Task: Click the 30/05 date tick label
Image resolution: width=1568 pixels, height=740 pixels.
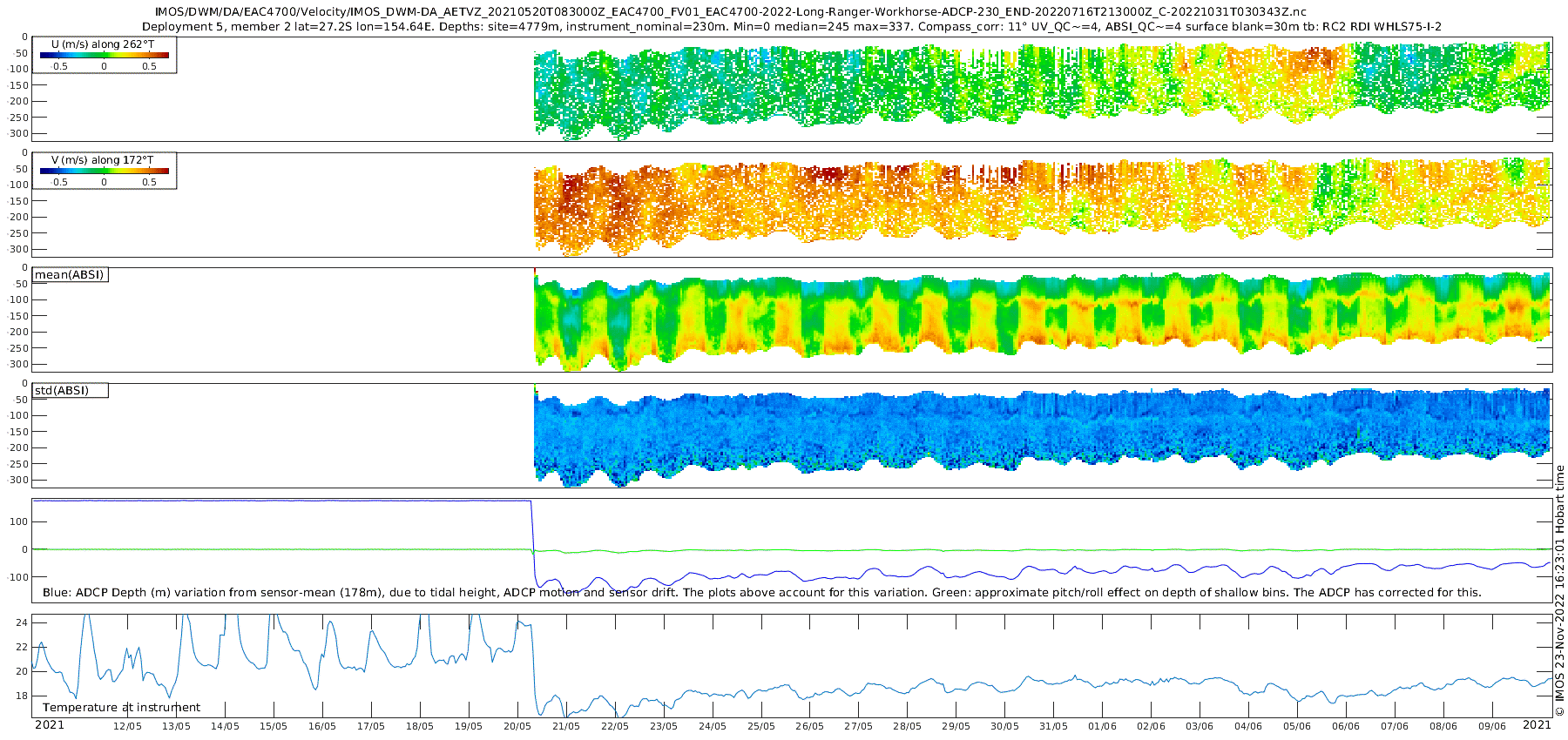Action: click(x=1005, y=726)
